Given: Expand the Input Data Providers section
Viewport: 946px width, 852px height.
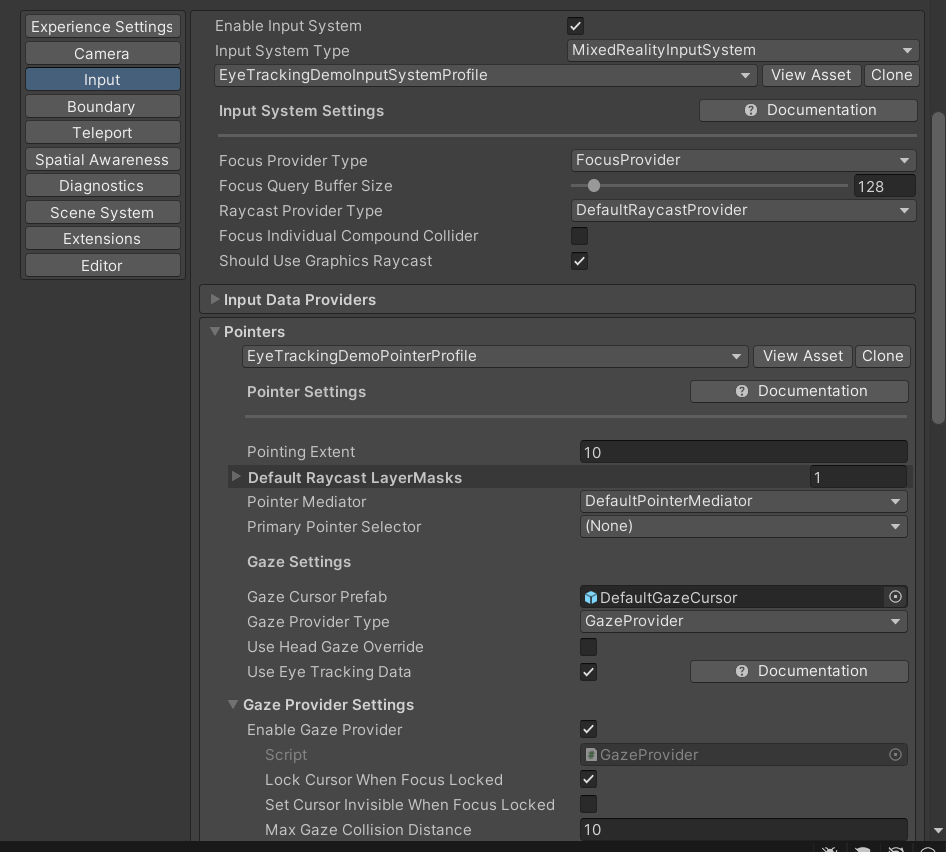Looking at the screenshot, I should click(x=214, y=299).
